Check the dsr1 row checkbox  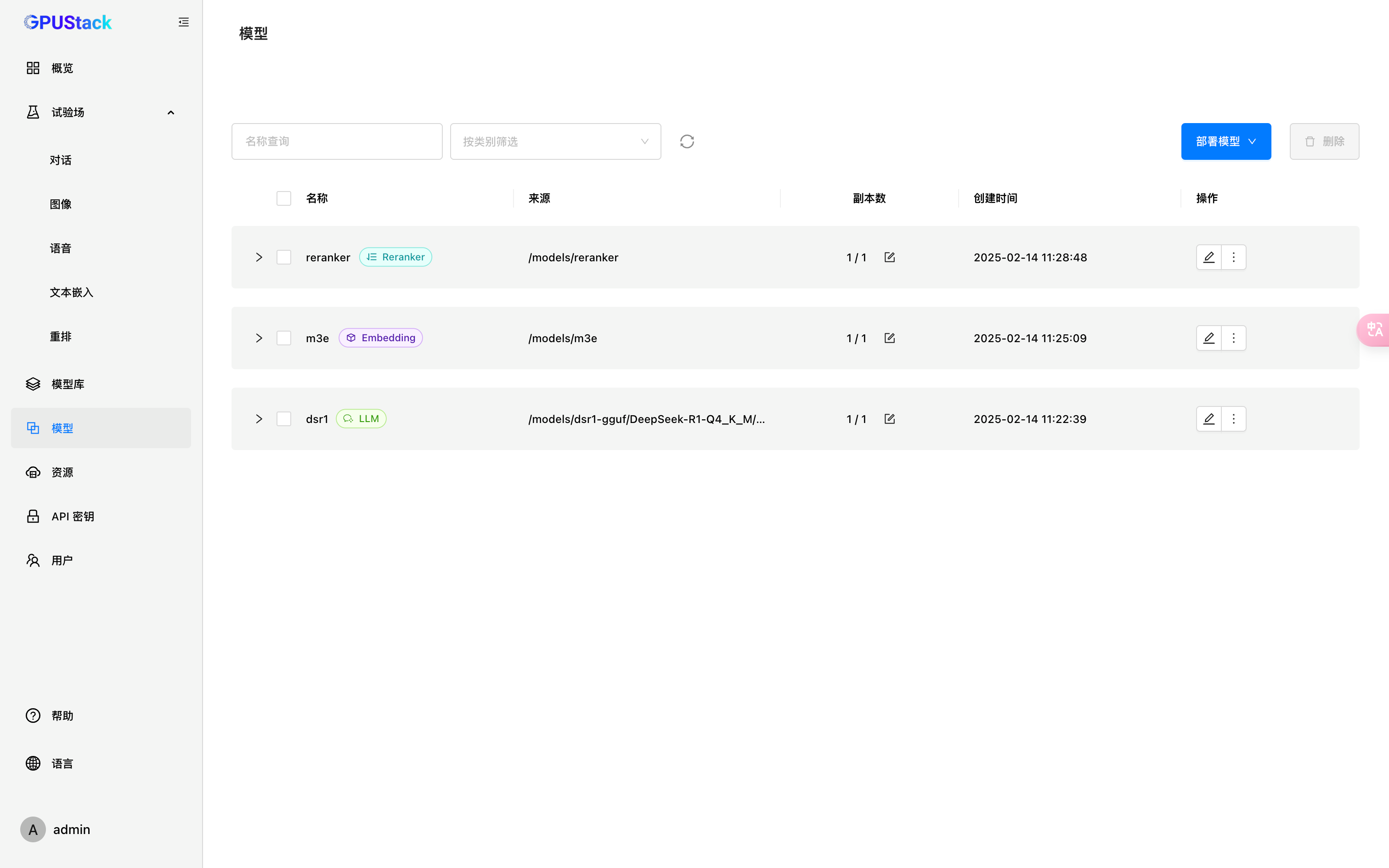pyautogui.click(x=283, y=419)
